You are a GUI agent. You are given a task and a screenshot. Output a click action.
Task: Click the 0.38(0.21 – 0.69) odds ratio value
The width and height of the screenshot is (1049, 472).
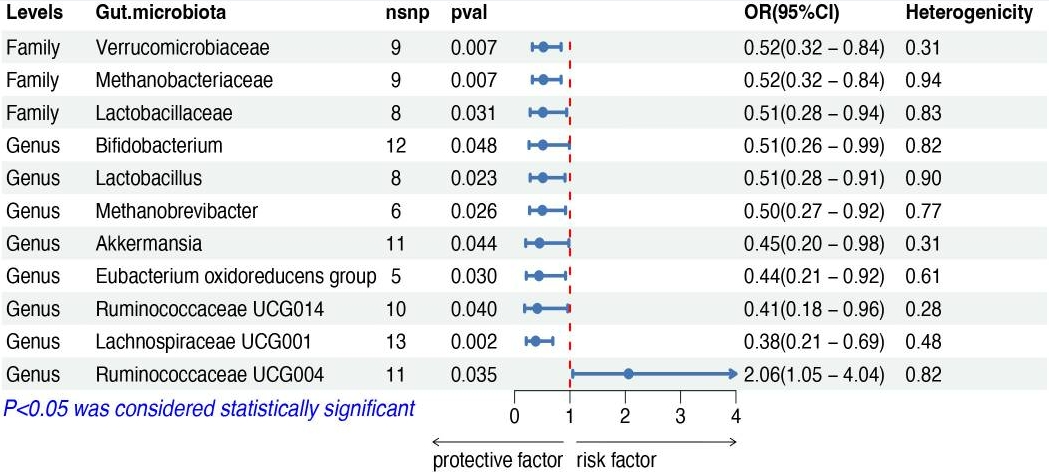click(814, 342)
